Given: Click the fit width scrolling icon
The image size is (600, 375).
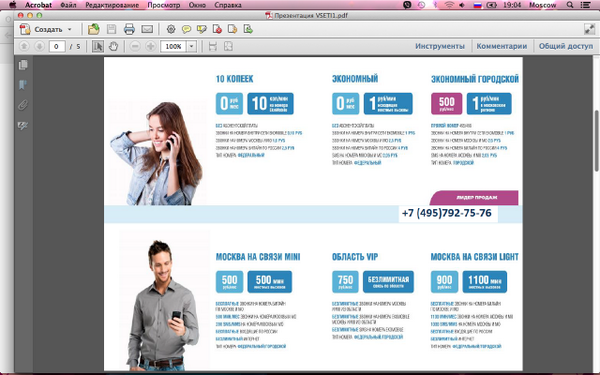Looking at the screenshot, I should click(213, 46).
